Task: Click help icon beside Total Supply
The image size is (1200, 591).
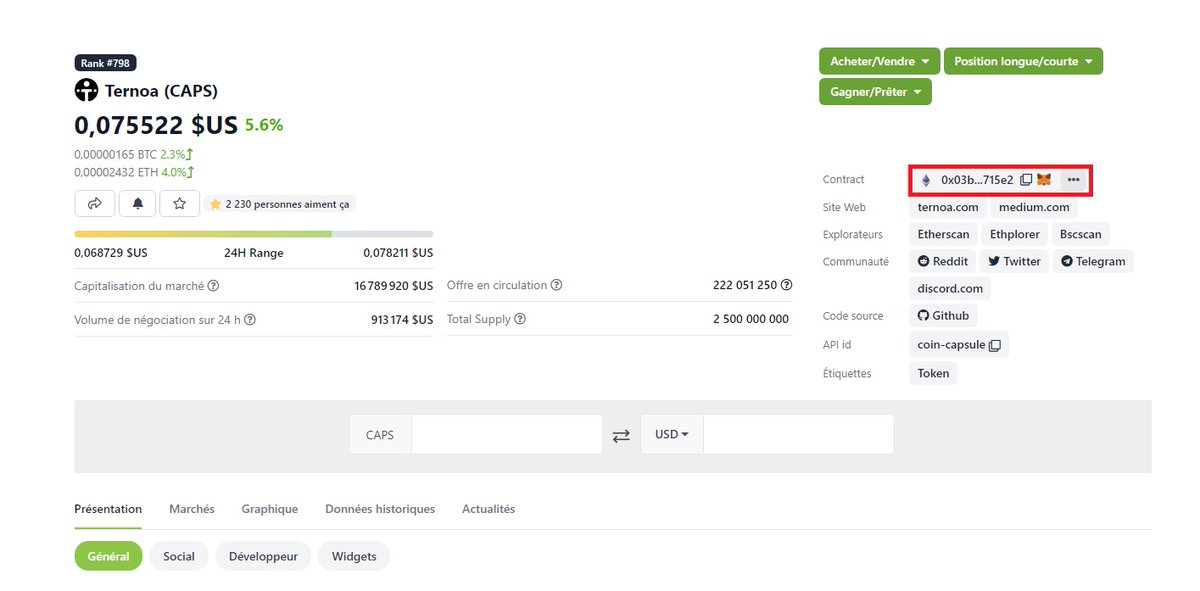Action: [520, 319]
